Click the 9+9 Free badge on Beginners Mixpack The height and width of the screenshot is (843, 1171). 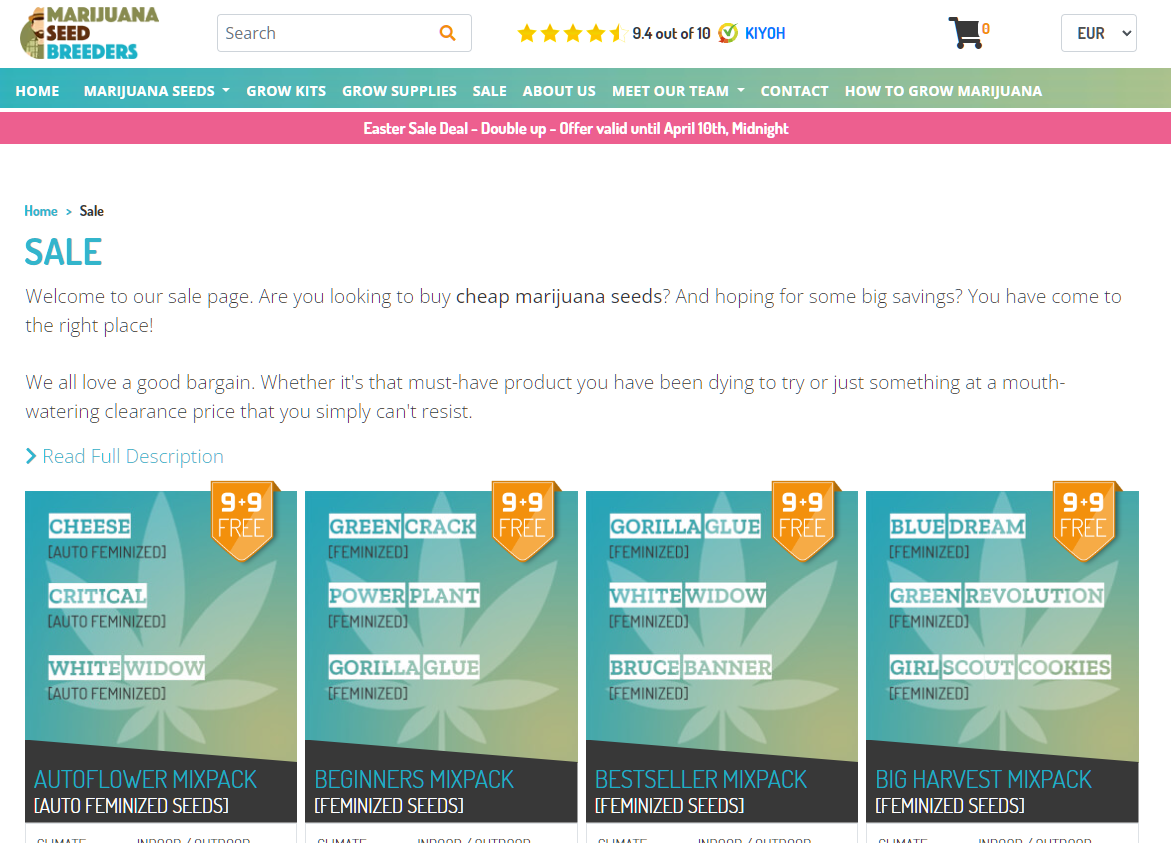[523, 522]
